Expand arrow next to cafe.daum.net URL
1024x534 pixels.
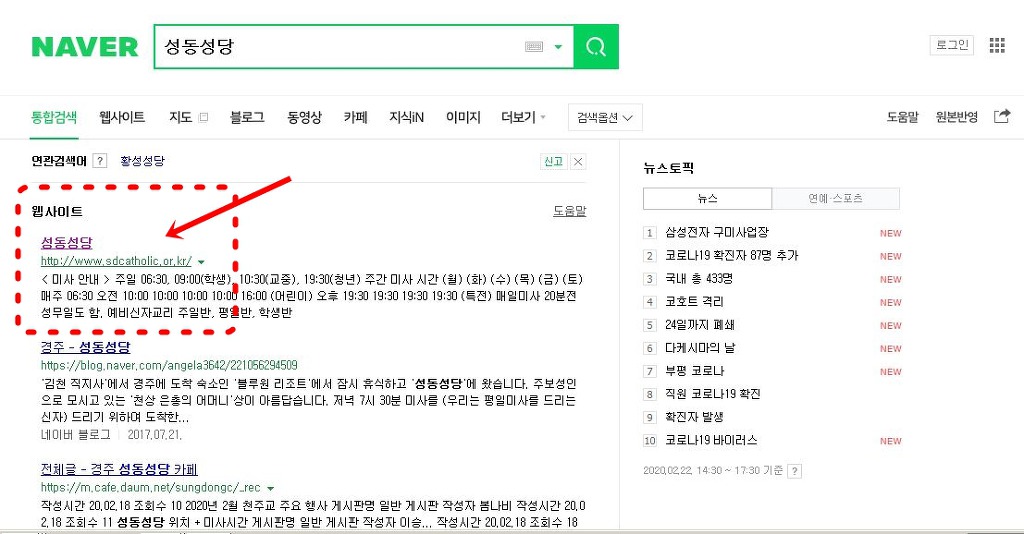click(270, 488)
